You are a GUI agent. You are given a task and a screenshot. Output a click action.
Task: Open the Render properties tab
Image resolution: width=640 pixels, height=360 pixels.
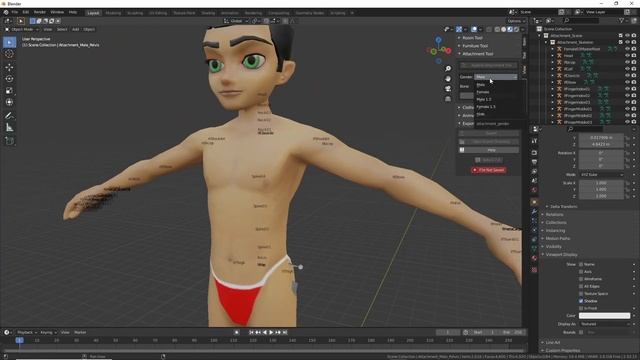coord(534,153)
